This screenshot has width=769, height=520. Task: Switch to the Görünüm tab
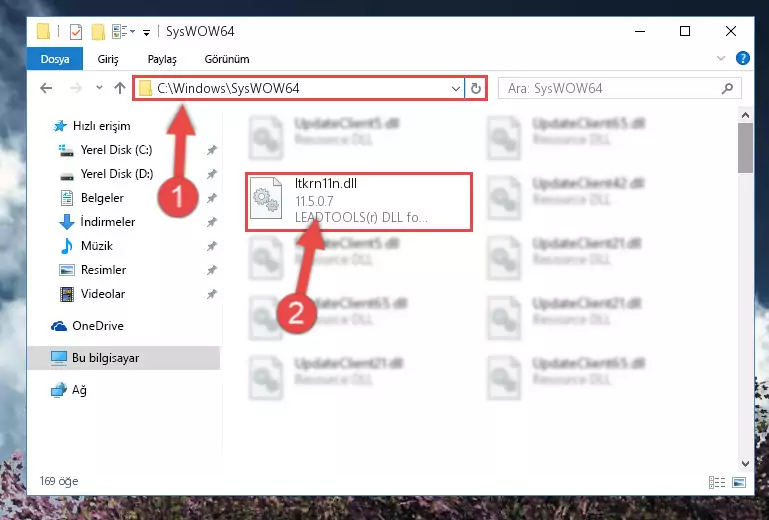(x=227, y=59)
